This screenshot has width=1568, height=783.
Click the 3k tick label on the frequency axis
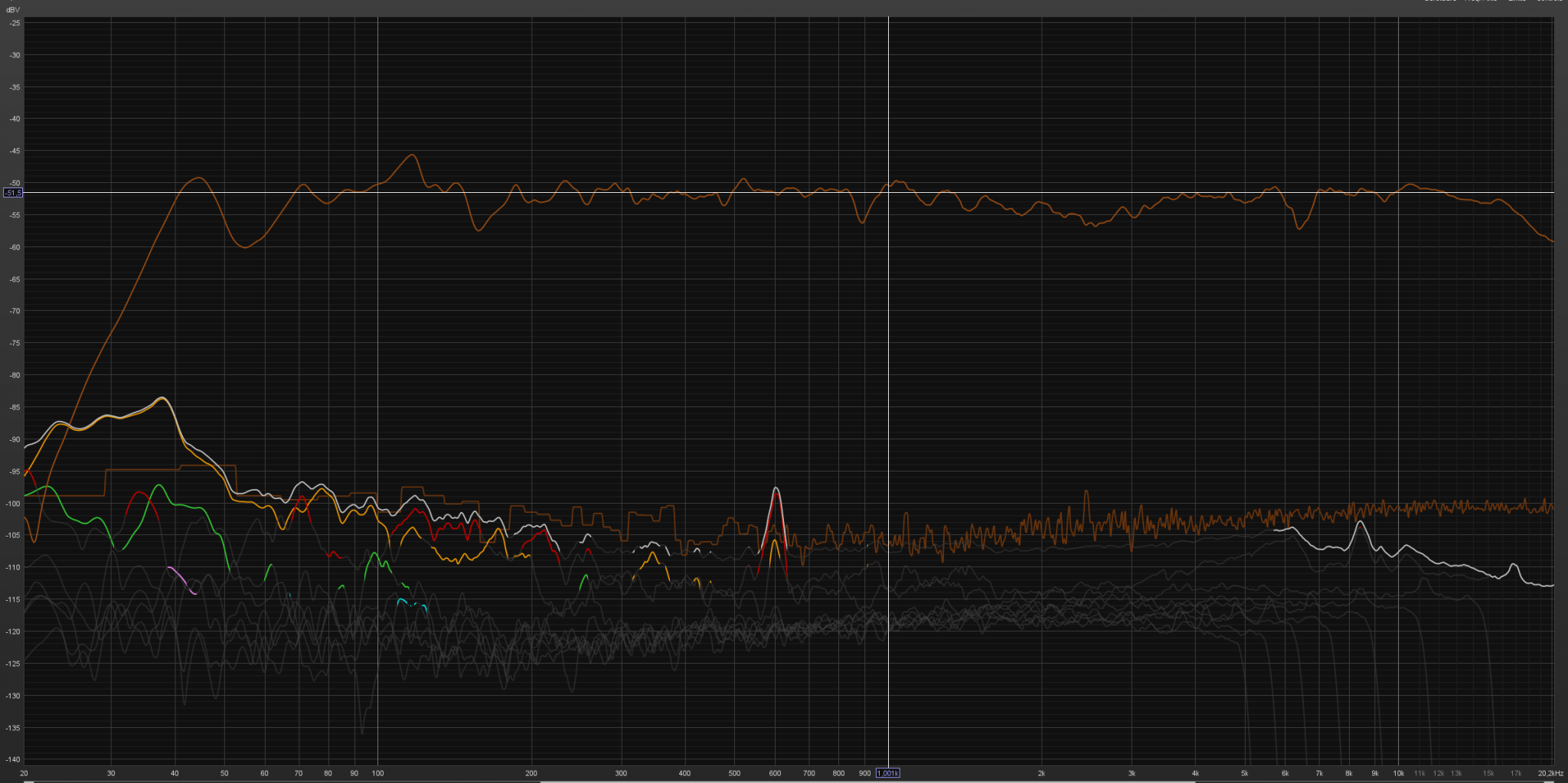point(1132,773)
